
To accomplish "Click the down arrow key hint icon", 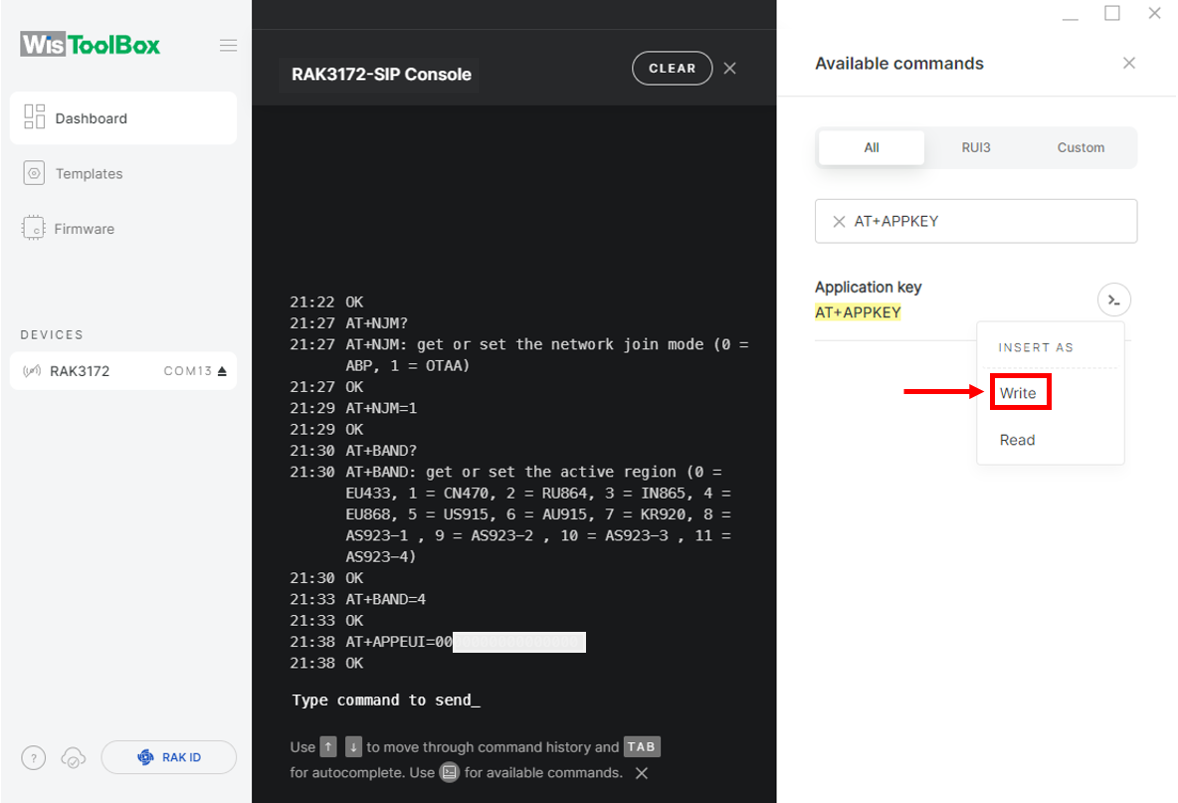I will click(x=353, y=747).
